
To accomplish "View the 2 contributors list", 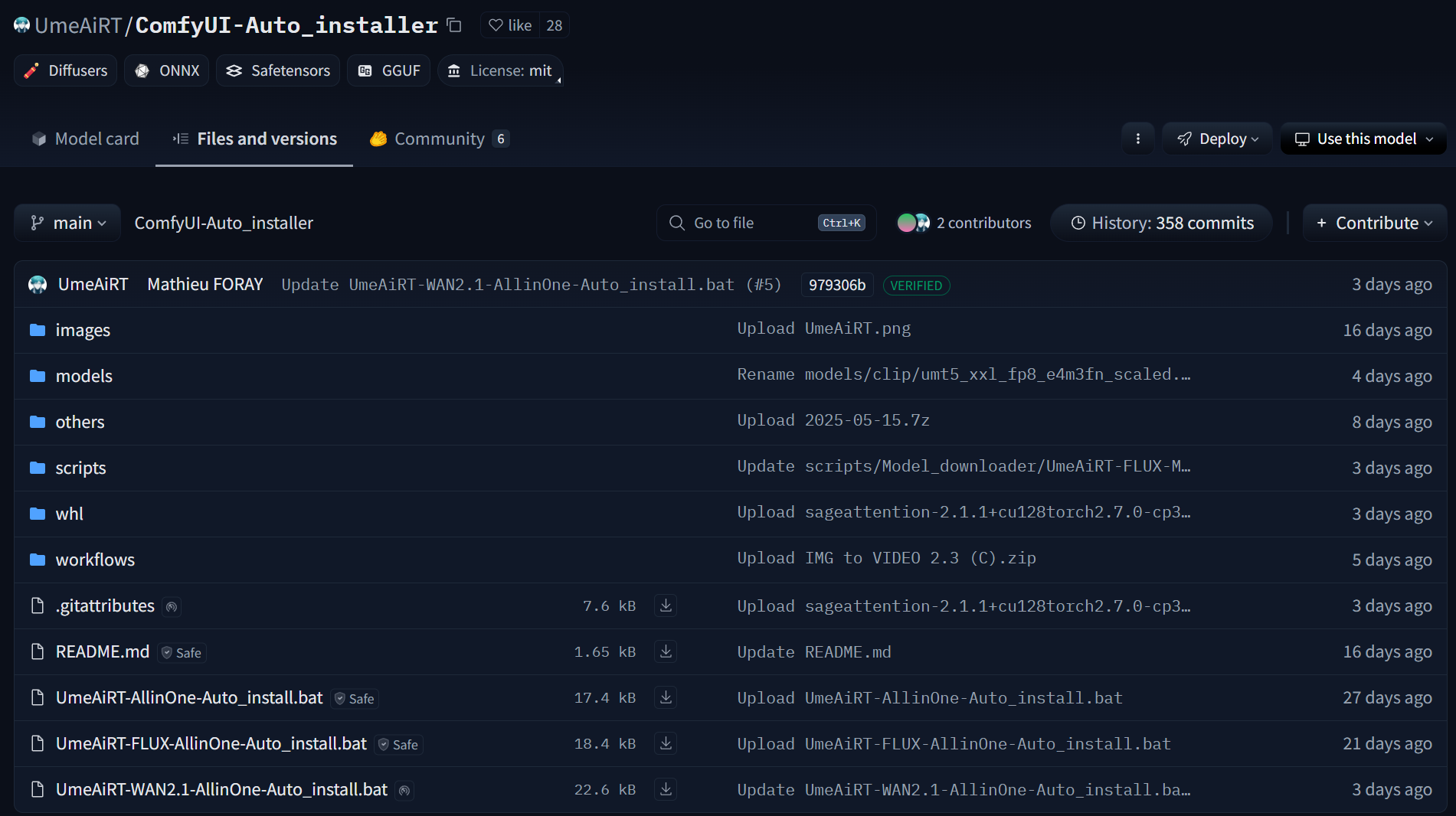I will [x=964, y=223].
